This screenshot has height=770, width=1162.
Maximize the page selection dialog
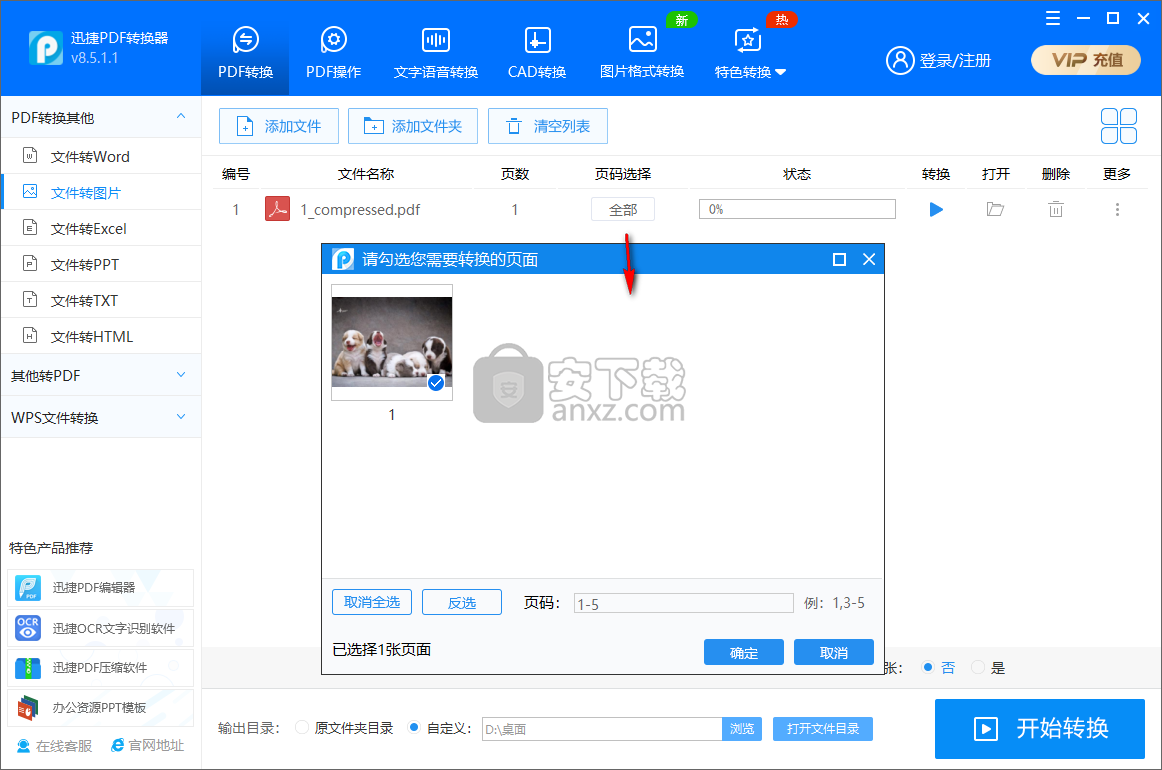pyautogui.click(x=839, y=259)
